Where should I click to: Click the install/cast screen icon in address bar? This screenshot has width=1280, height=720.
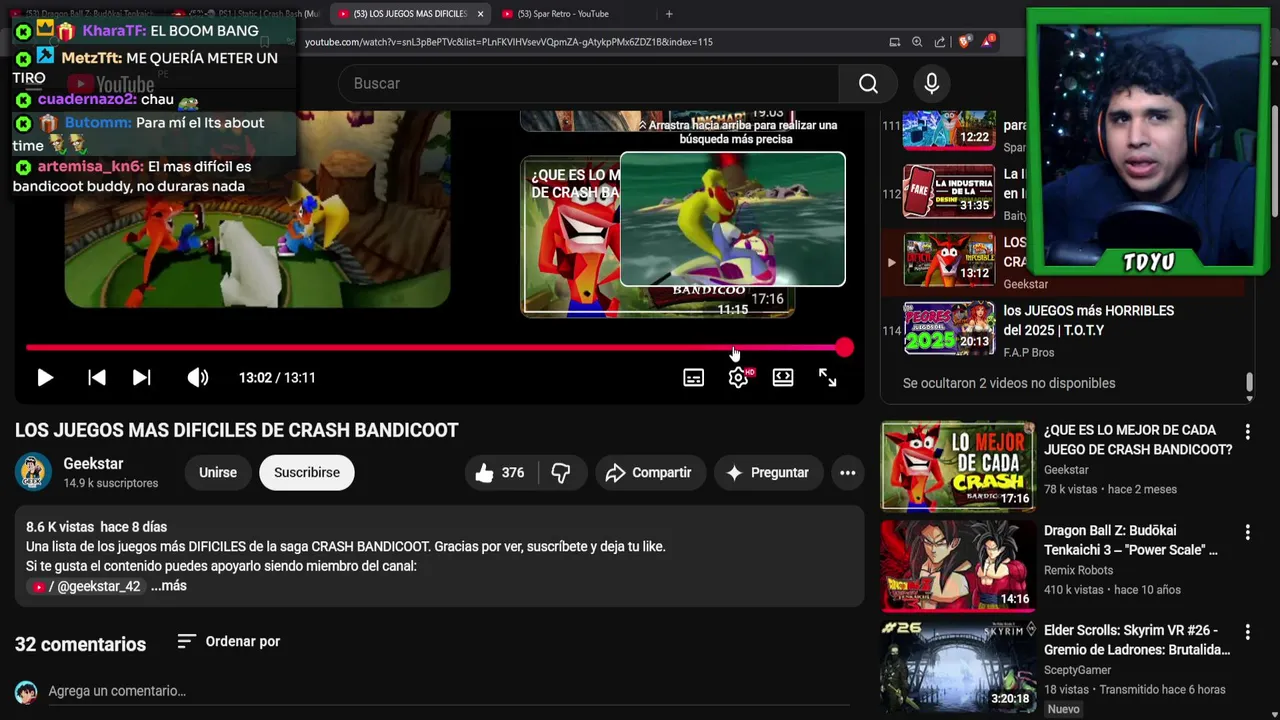point(895,42)
